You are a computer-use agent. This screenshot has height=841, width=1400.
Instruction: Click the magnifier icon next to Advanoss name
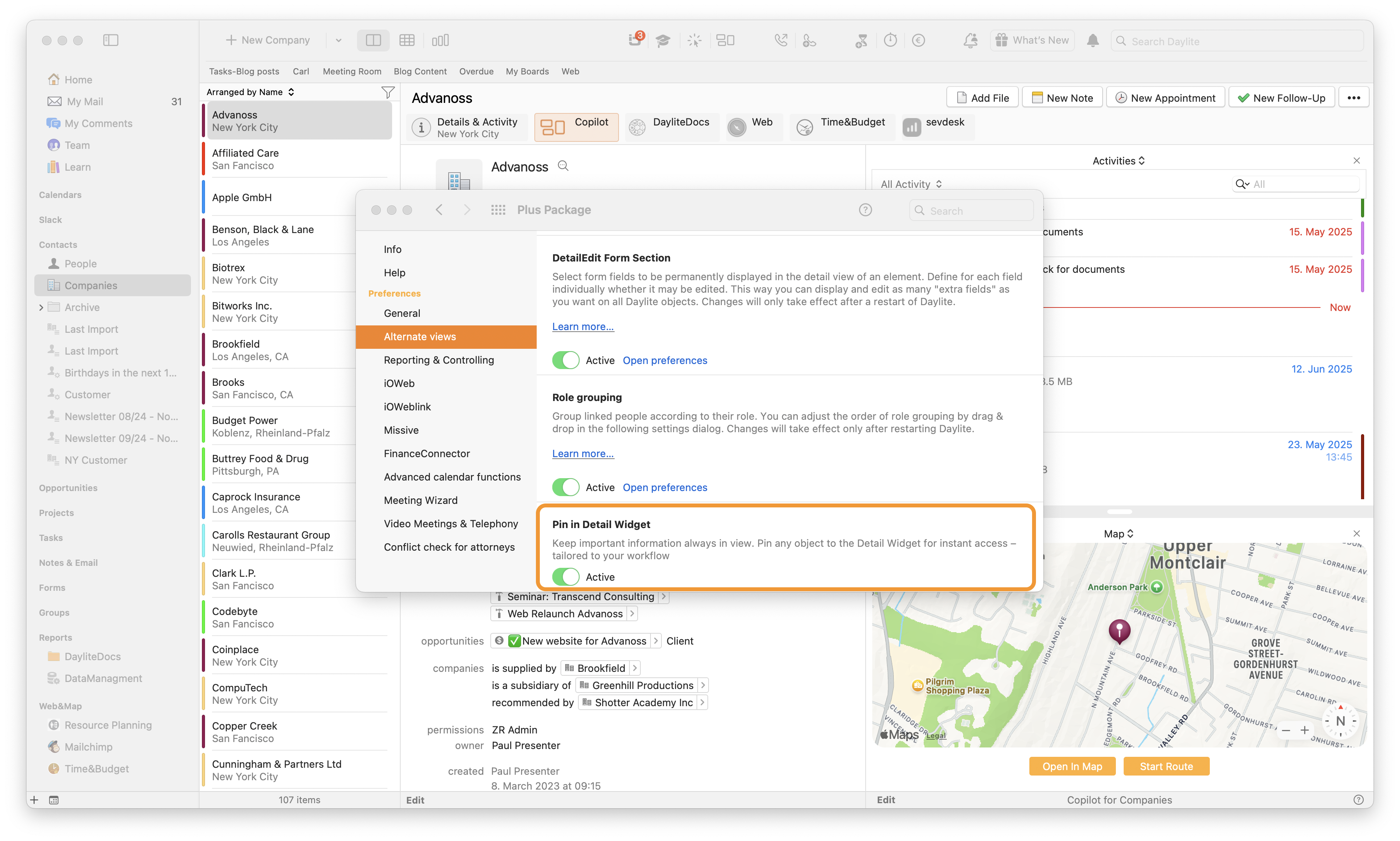click(x=563, y=166)
